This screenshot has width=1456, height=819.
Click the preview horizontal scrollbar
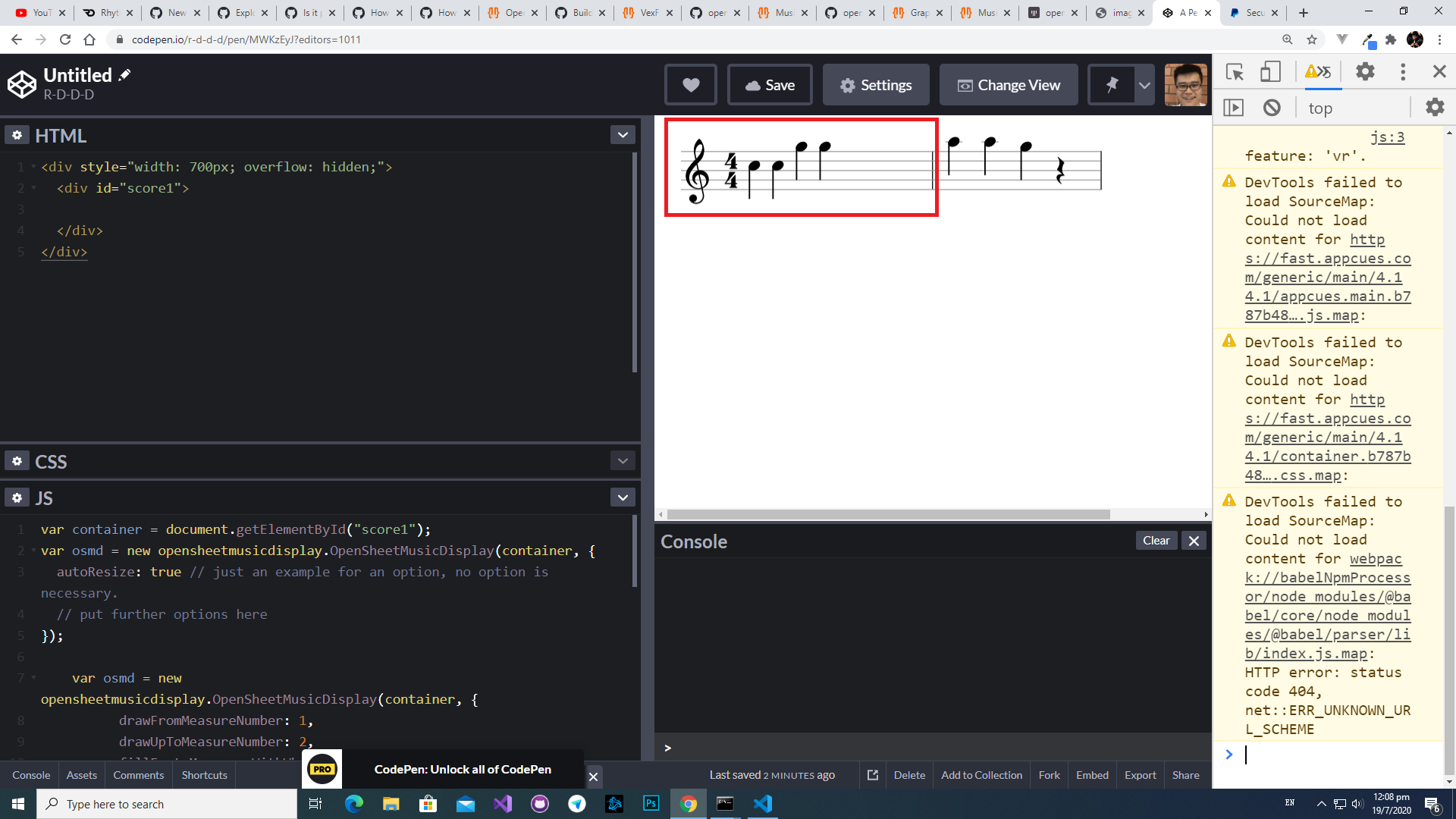888,514
